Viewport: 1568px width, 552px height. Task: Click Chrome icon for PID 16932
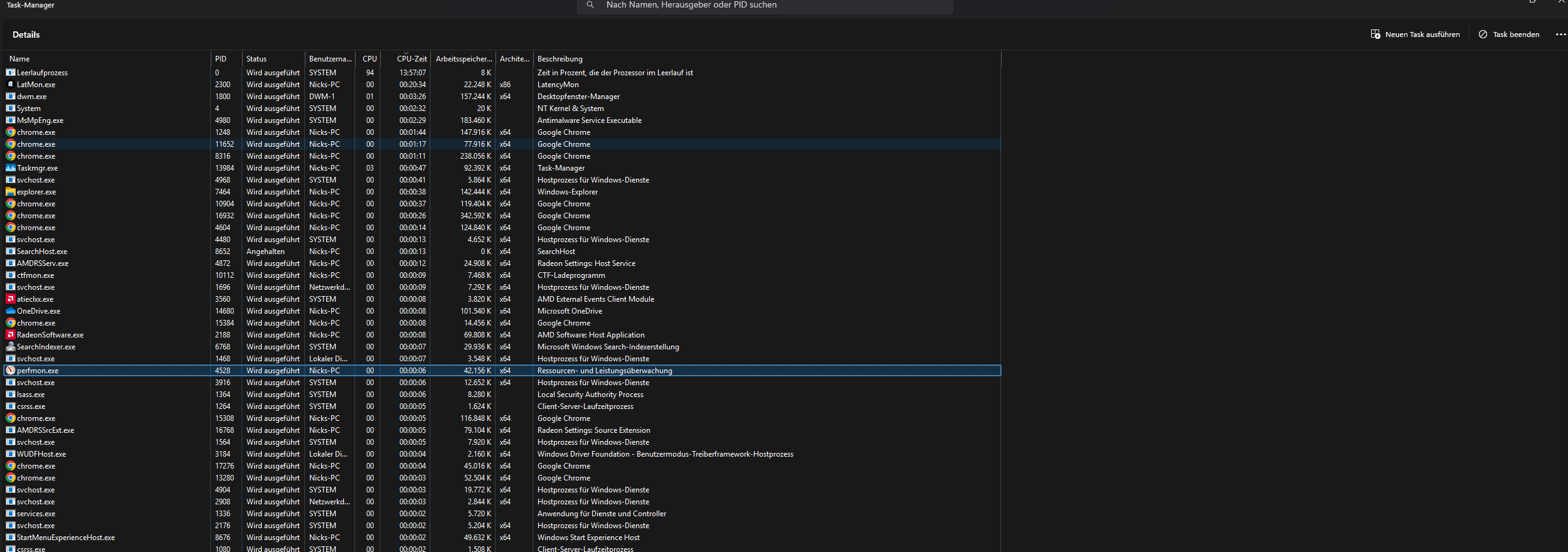click(11, 216)
